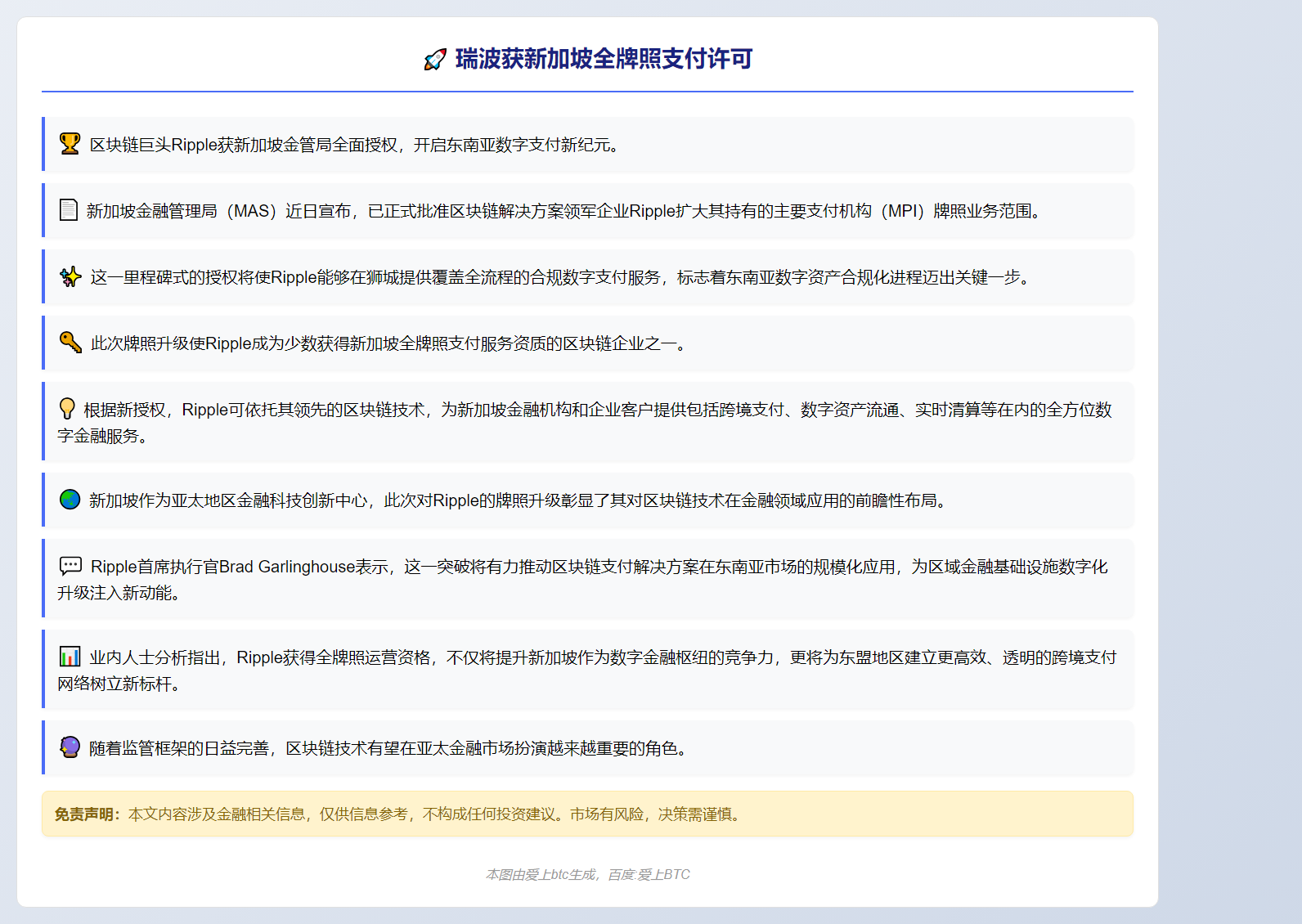Click the sparkles emoji icon
The width and height of the screenshot is (1302, 924).
click(70, 276)
